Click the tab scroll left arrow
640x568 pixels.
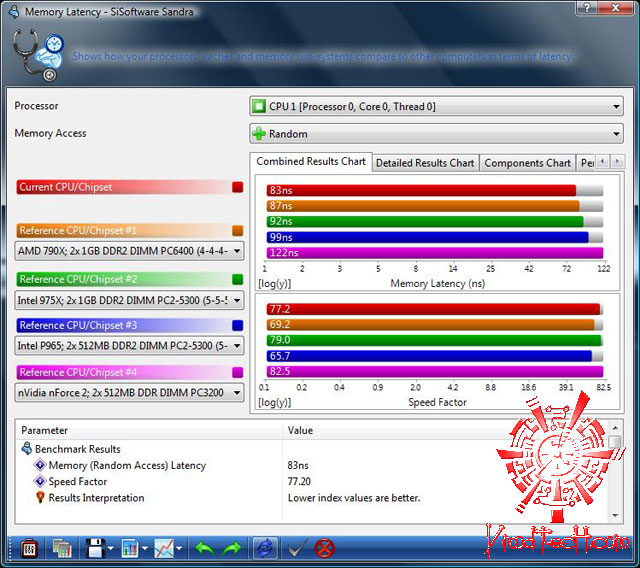click(602, 162)
